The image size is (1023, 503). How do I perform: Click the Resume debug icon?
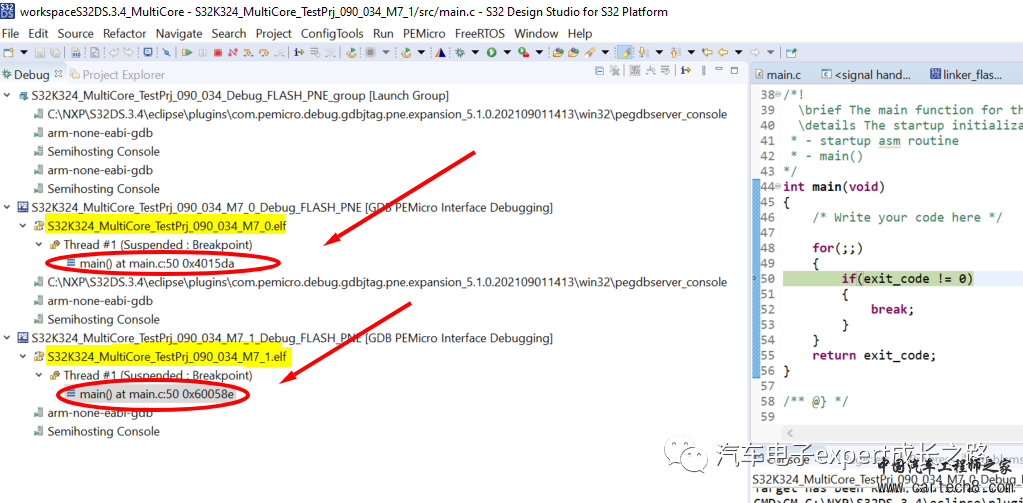pos(187,52)
